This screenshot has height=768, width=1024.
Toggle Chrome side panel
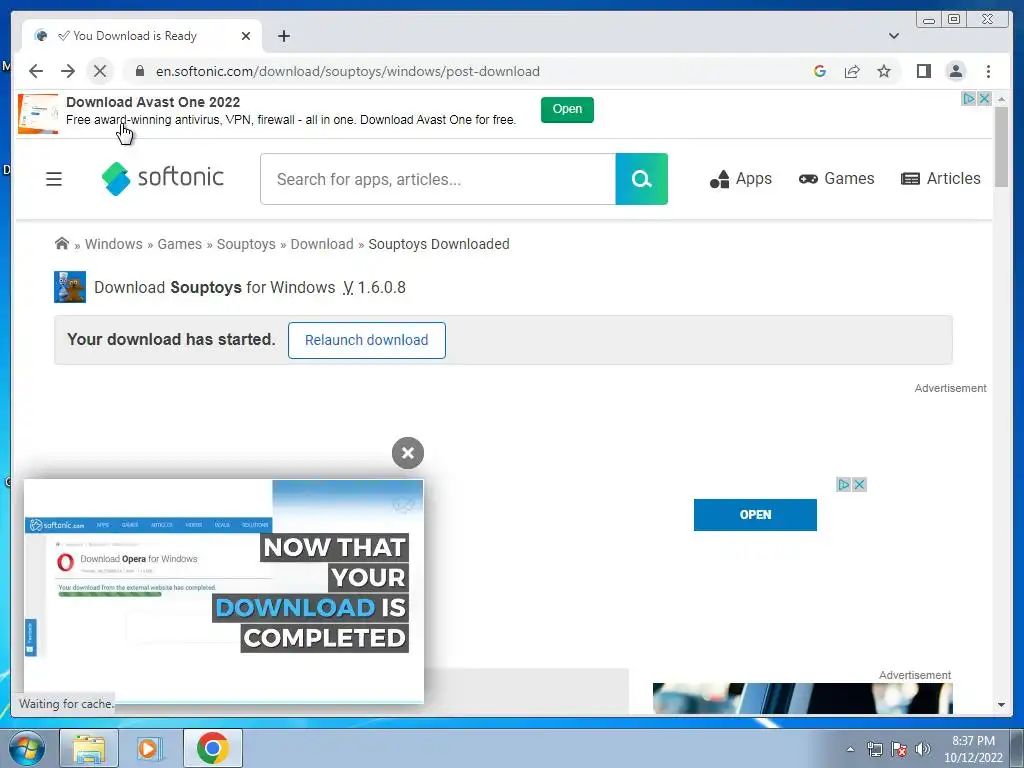point(923,71)
